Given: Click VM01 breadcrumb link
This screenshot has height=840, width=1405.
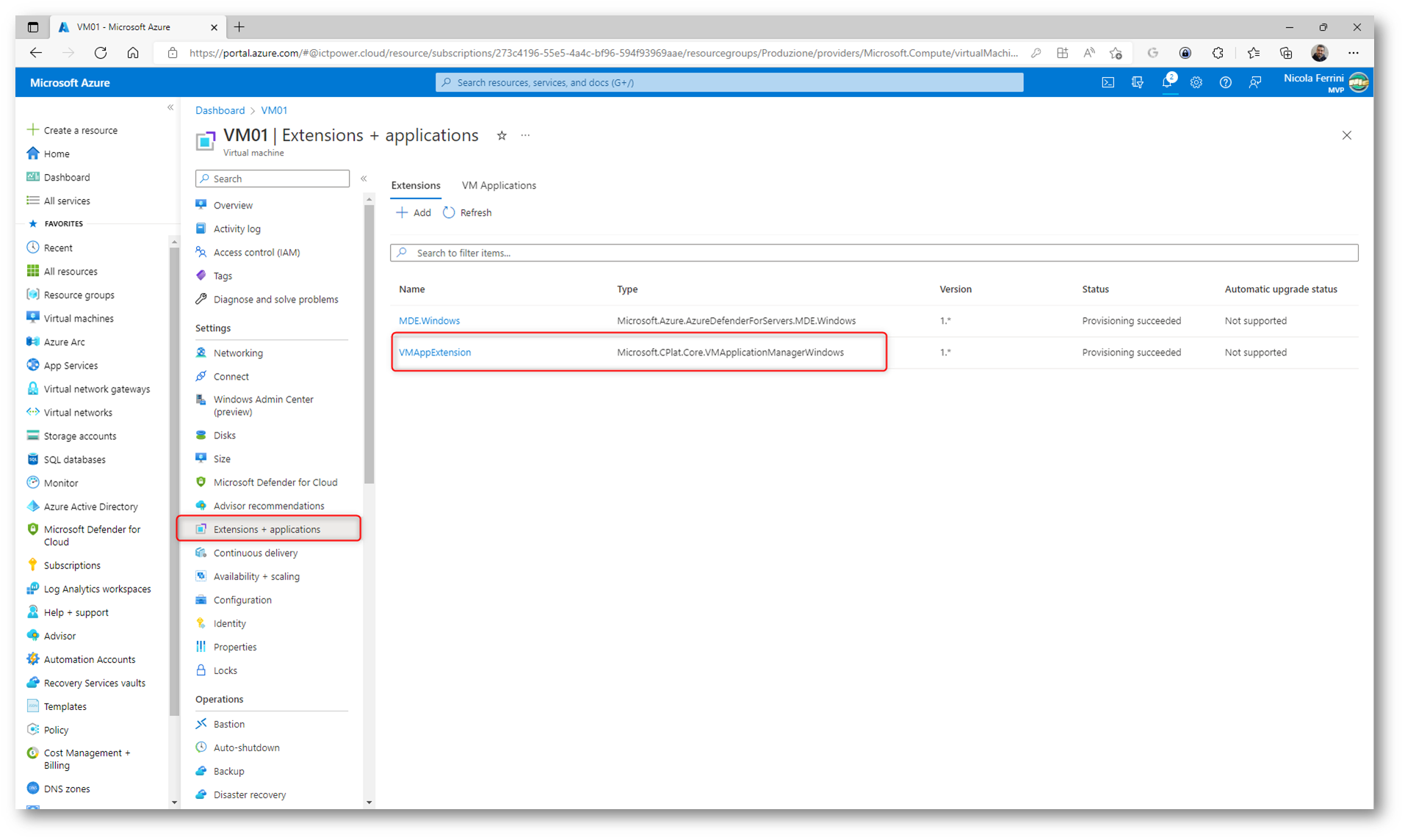Looking at the screenshot, I should coord(274,110).
